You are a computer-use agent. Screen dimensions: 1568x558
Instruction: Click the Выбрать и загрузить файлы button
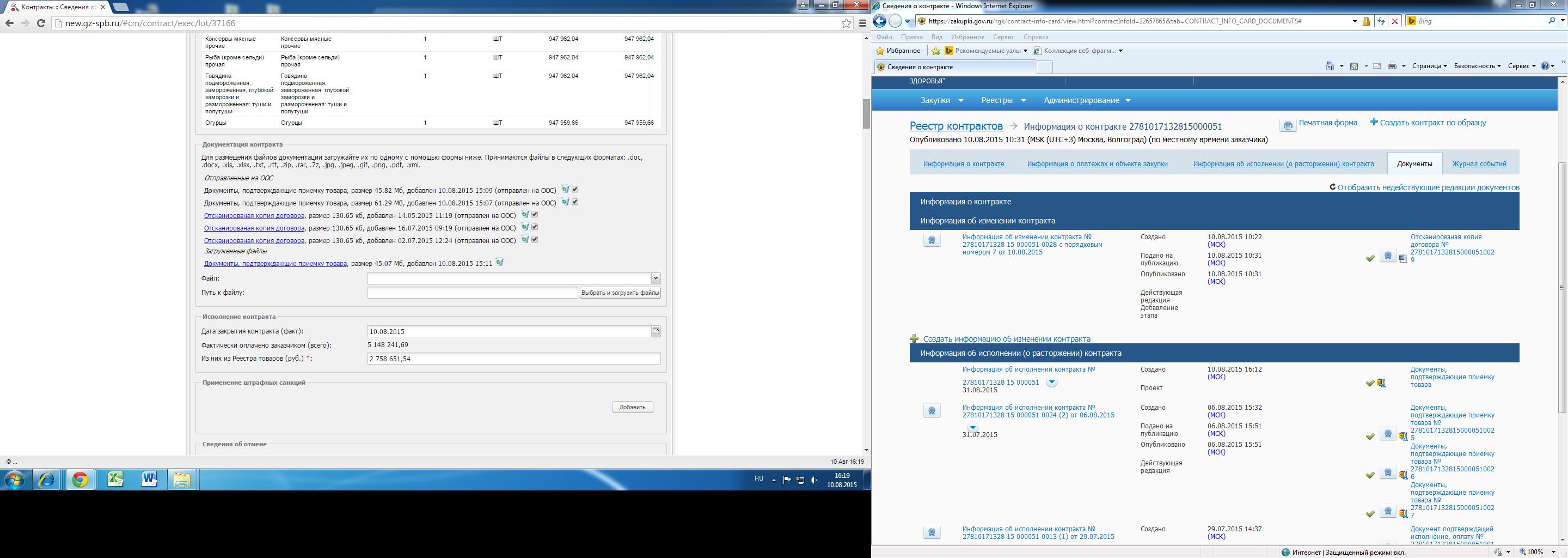click(x=620, y=293)
